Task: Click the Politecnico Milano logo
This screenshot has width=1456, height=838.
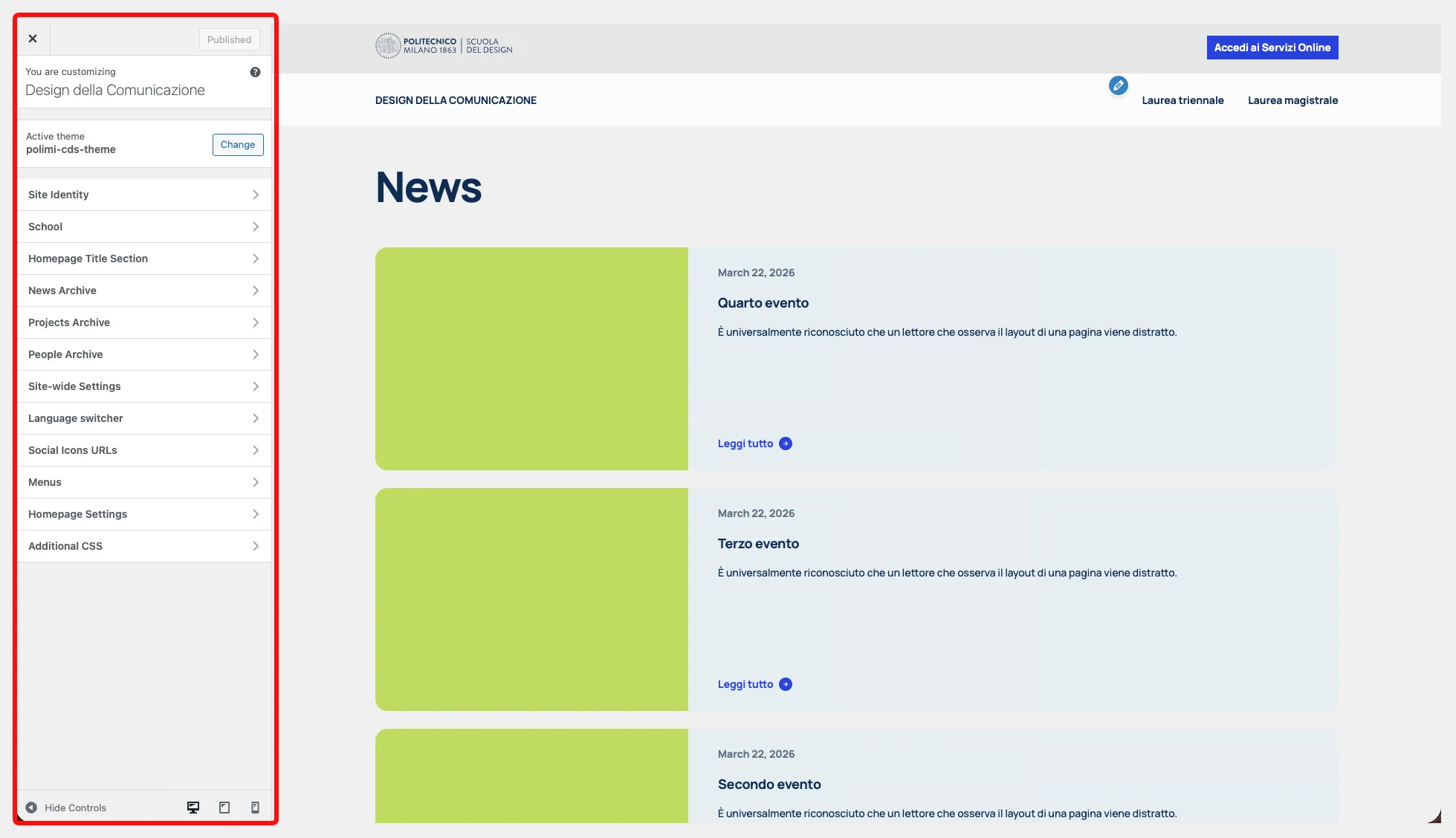Action: (444, 46)
